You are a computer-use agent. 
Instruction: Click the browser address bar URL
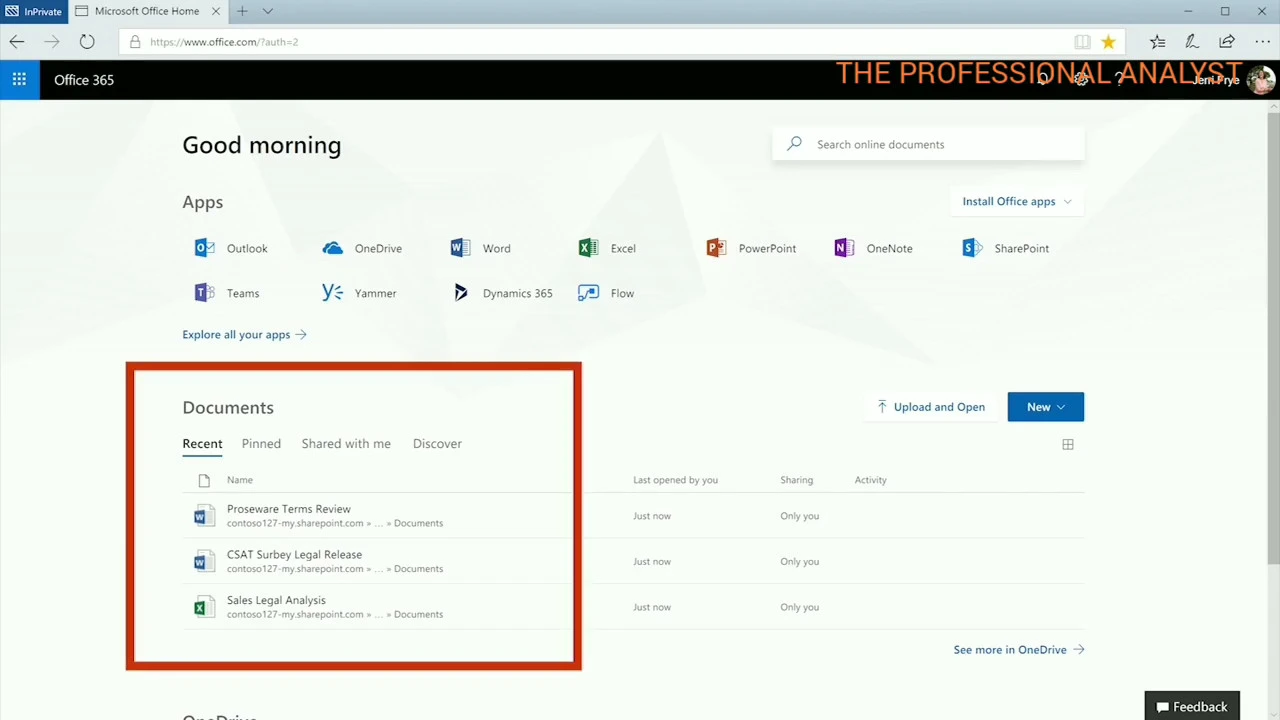point(224,42)
